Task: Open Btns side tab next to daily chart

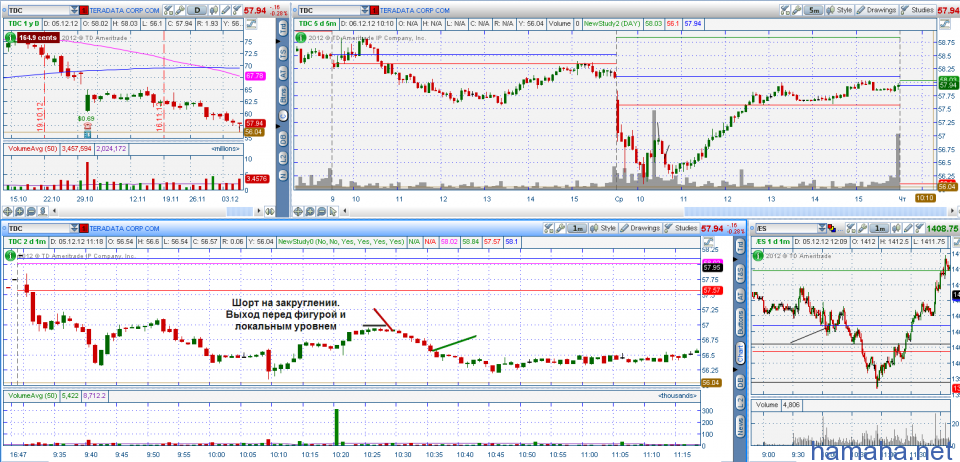Action: click(283, 97)
